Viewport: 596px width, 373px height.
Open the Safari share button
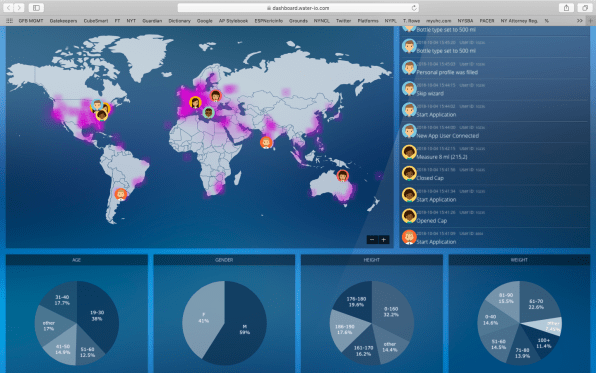(x=566, y=8)
